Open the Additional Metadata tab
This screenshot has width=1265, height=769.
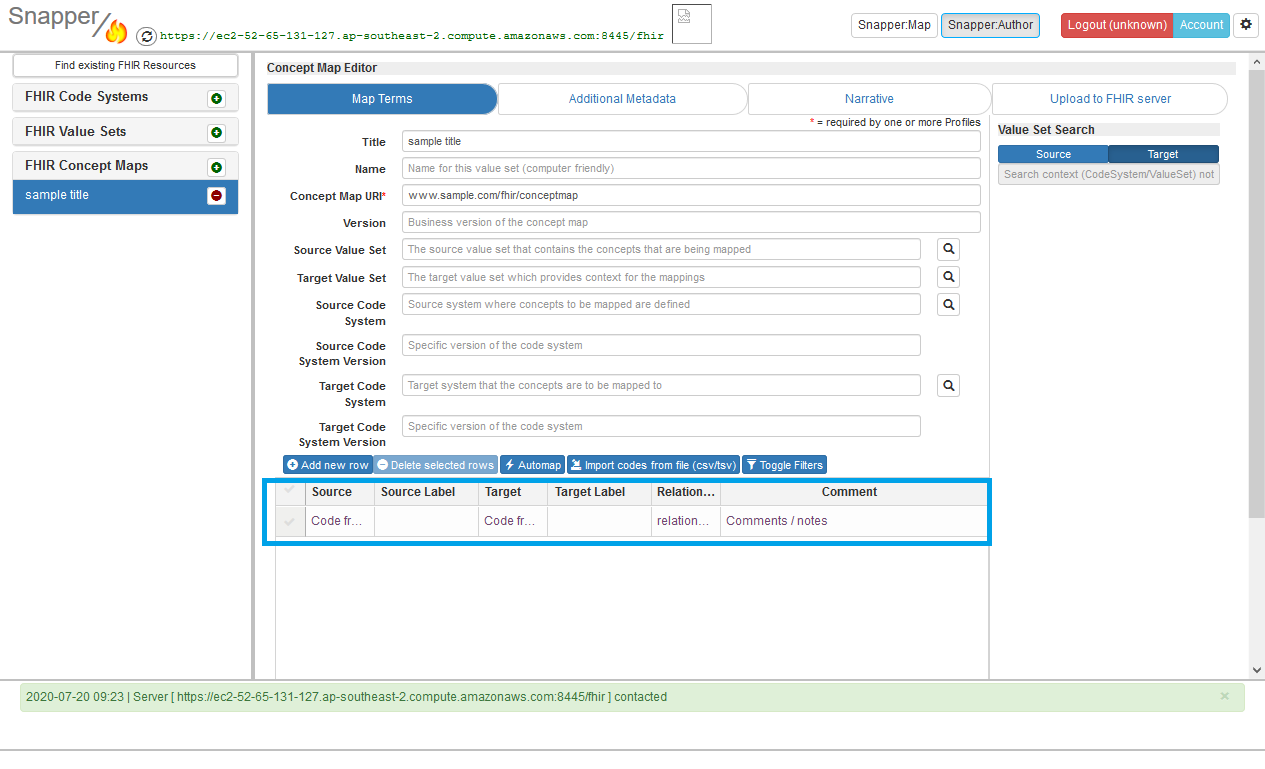(x=622, y=99)
